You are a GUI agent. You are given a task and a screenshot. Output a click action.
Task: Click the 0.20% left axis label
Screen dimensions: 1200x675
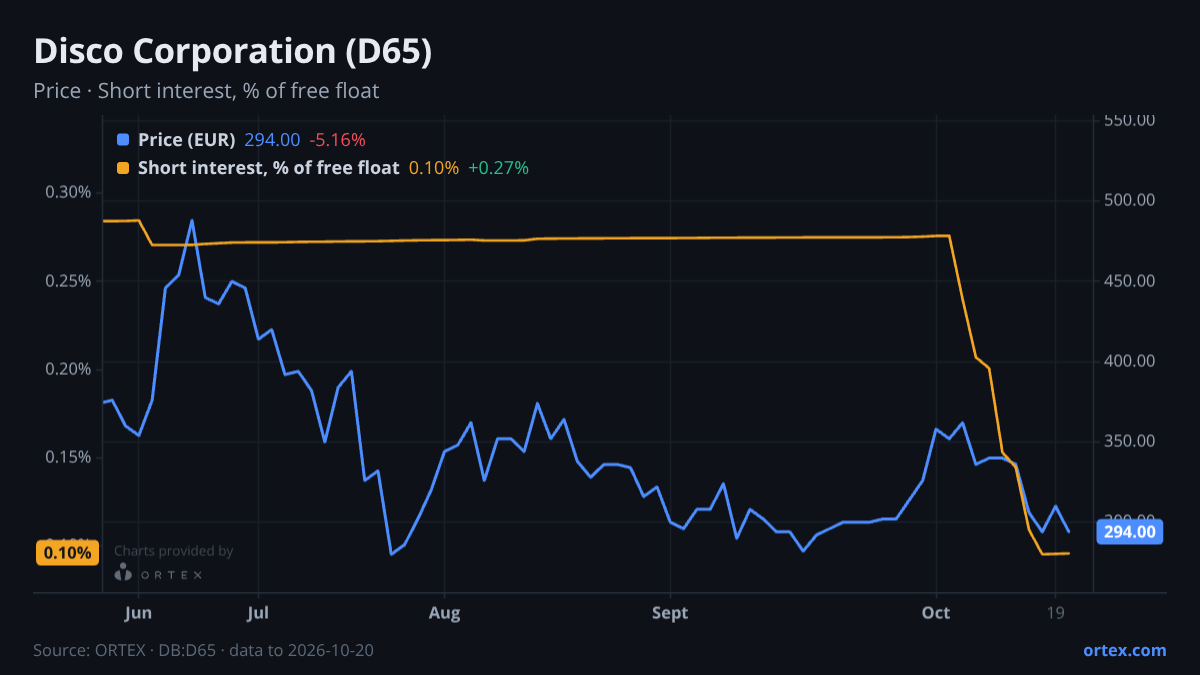[68, 369]
